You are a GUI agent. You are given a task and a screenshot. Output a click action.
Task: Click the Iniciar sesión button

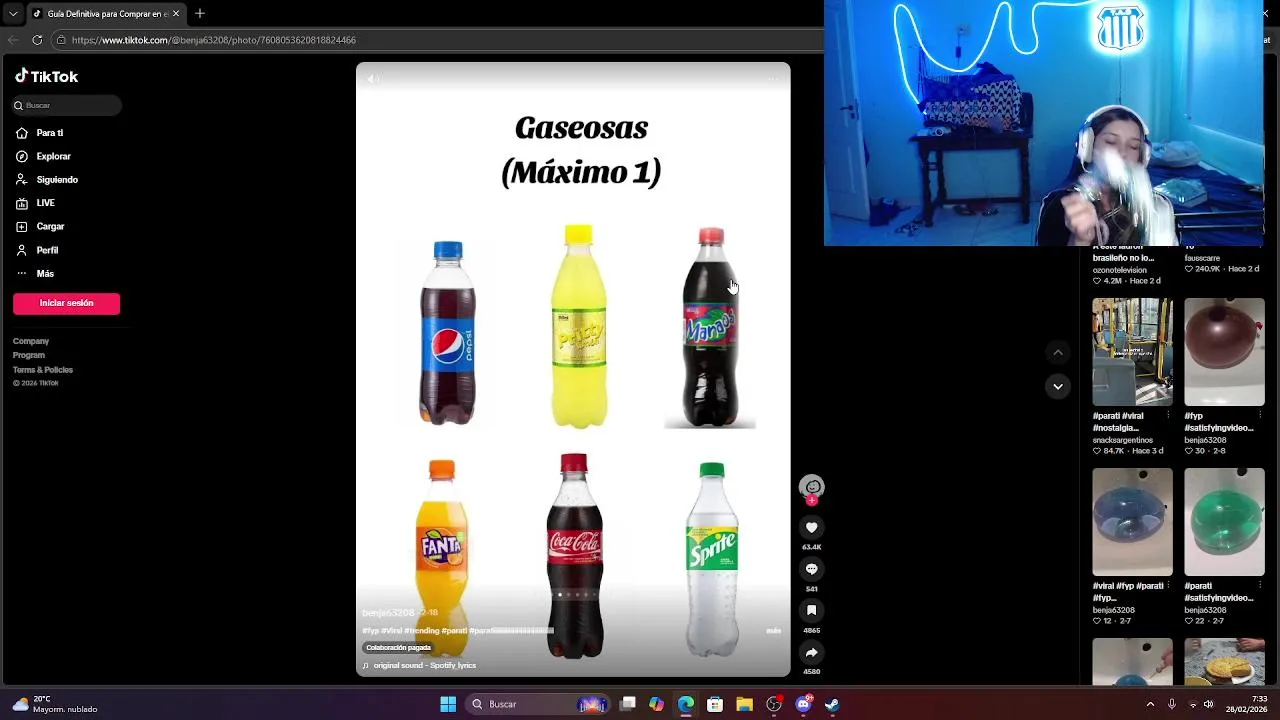coord(66,303)
